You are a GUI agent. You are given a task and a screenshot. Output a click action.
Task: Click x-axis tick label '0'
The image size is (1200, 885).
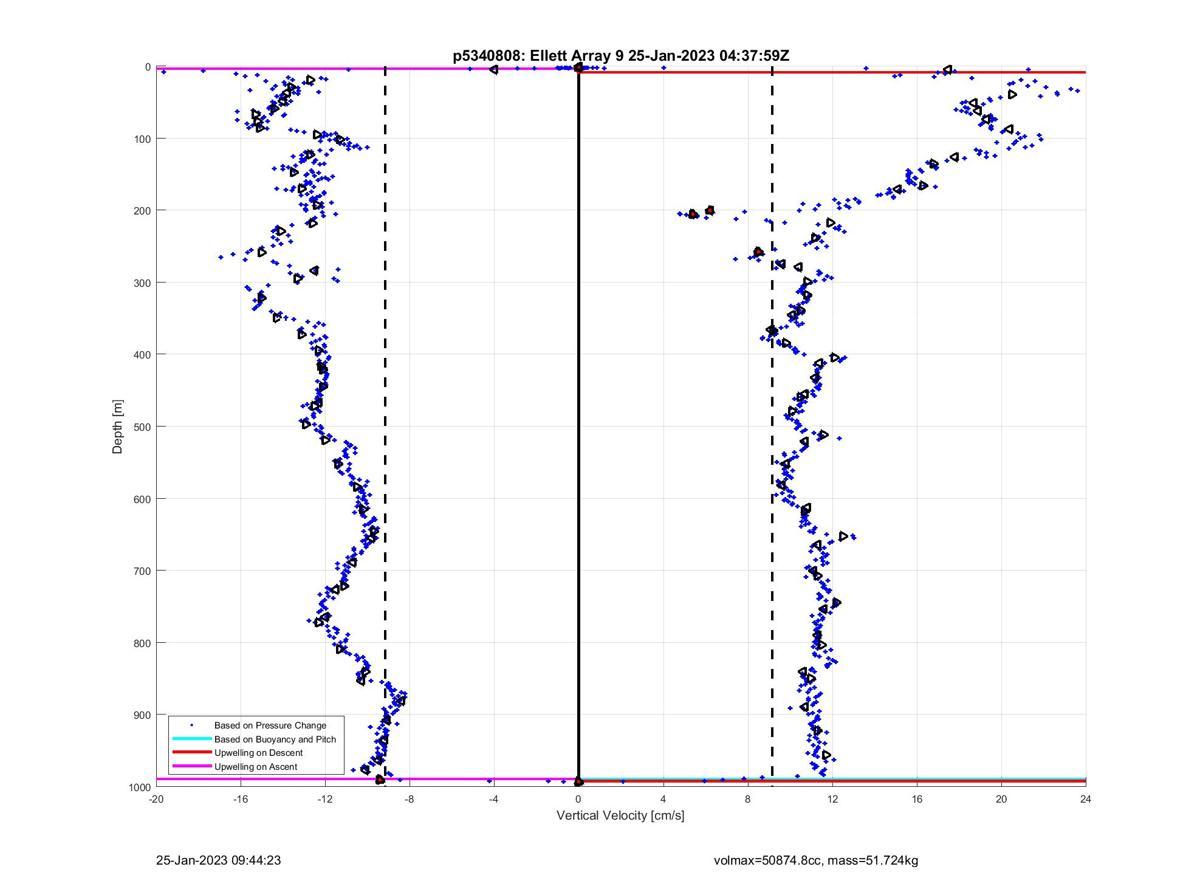click(x=578, y=799)
